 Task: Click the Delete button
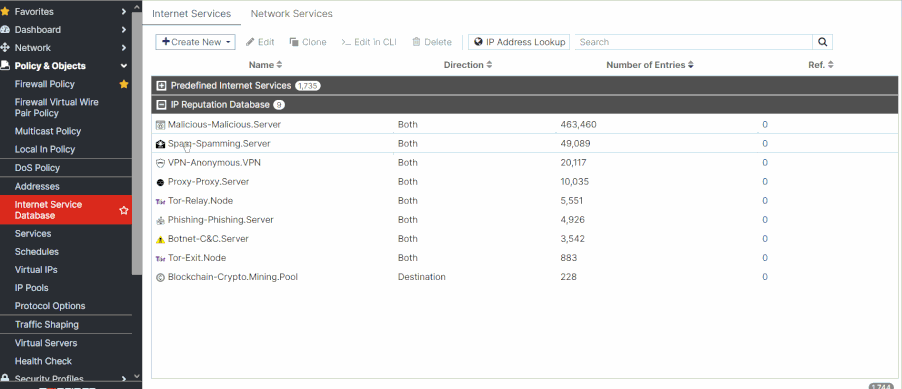tap(432, 42)
